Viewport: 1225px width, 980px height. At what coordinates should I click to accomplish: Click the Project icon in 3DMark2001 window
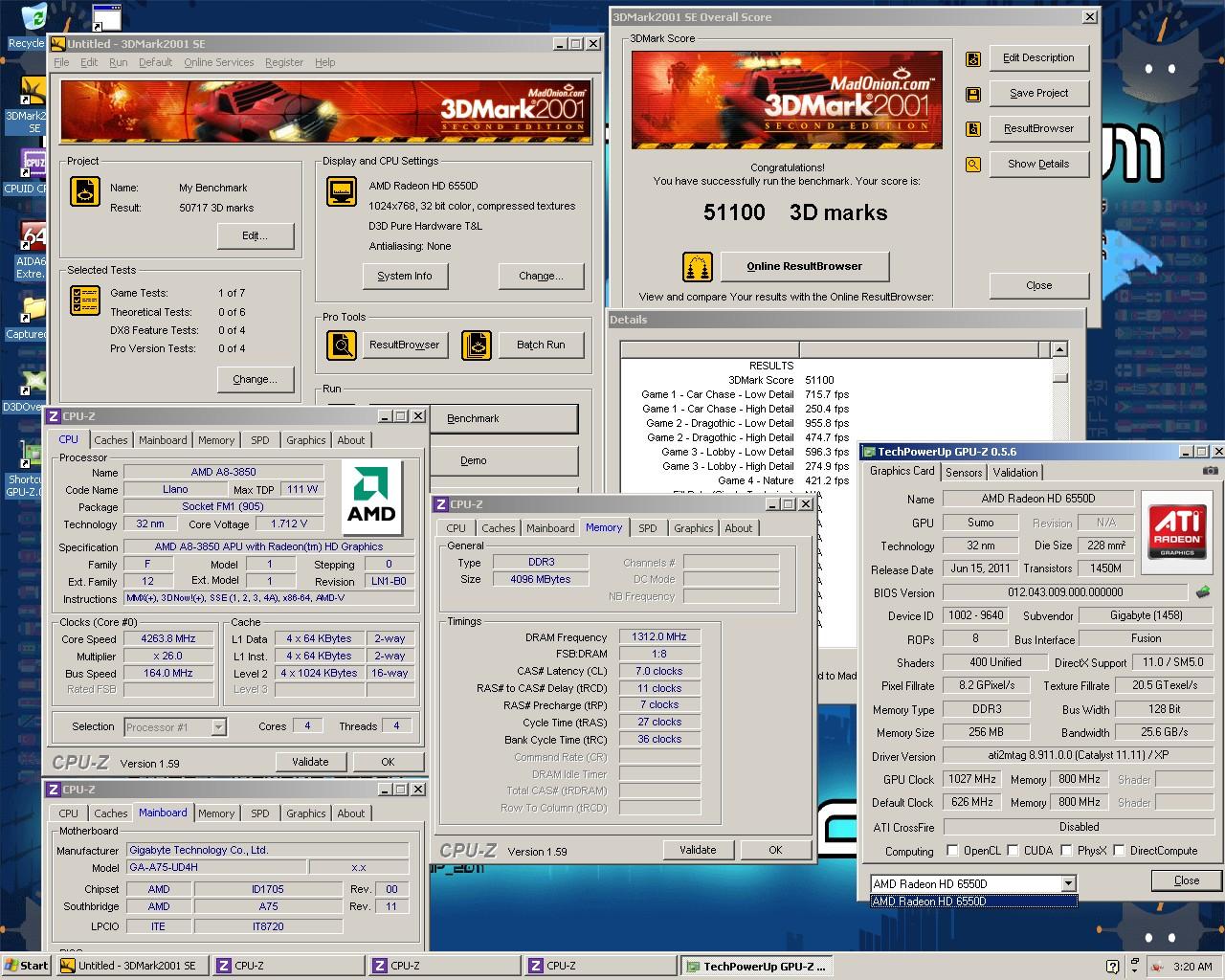[85, 192]
